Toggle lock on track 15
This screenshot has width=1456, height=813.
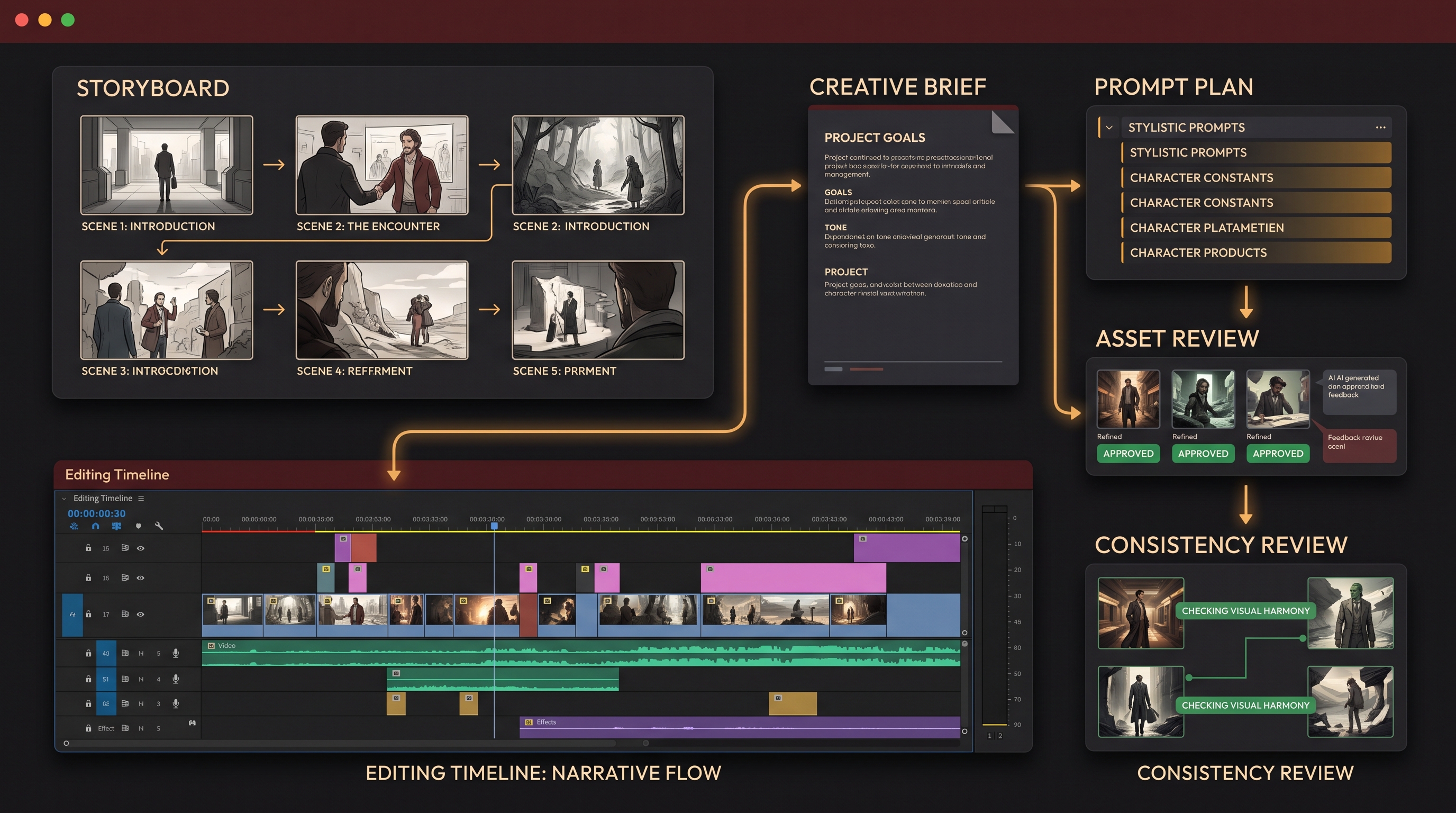[x=88, y=548]
